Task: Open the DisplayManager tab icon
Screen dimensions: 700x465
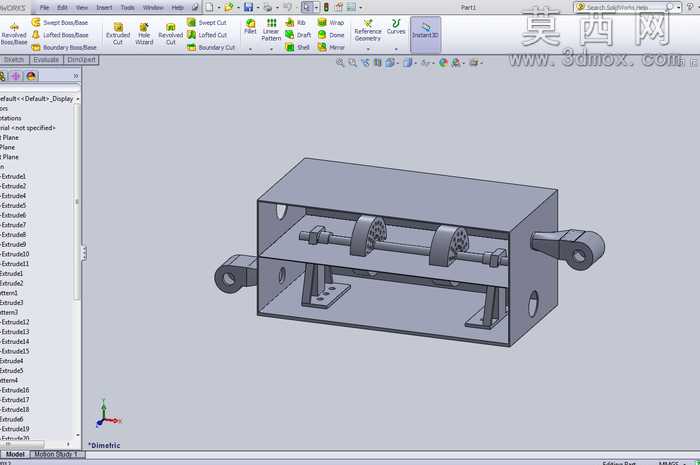Action: pos(31,76)
